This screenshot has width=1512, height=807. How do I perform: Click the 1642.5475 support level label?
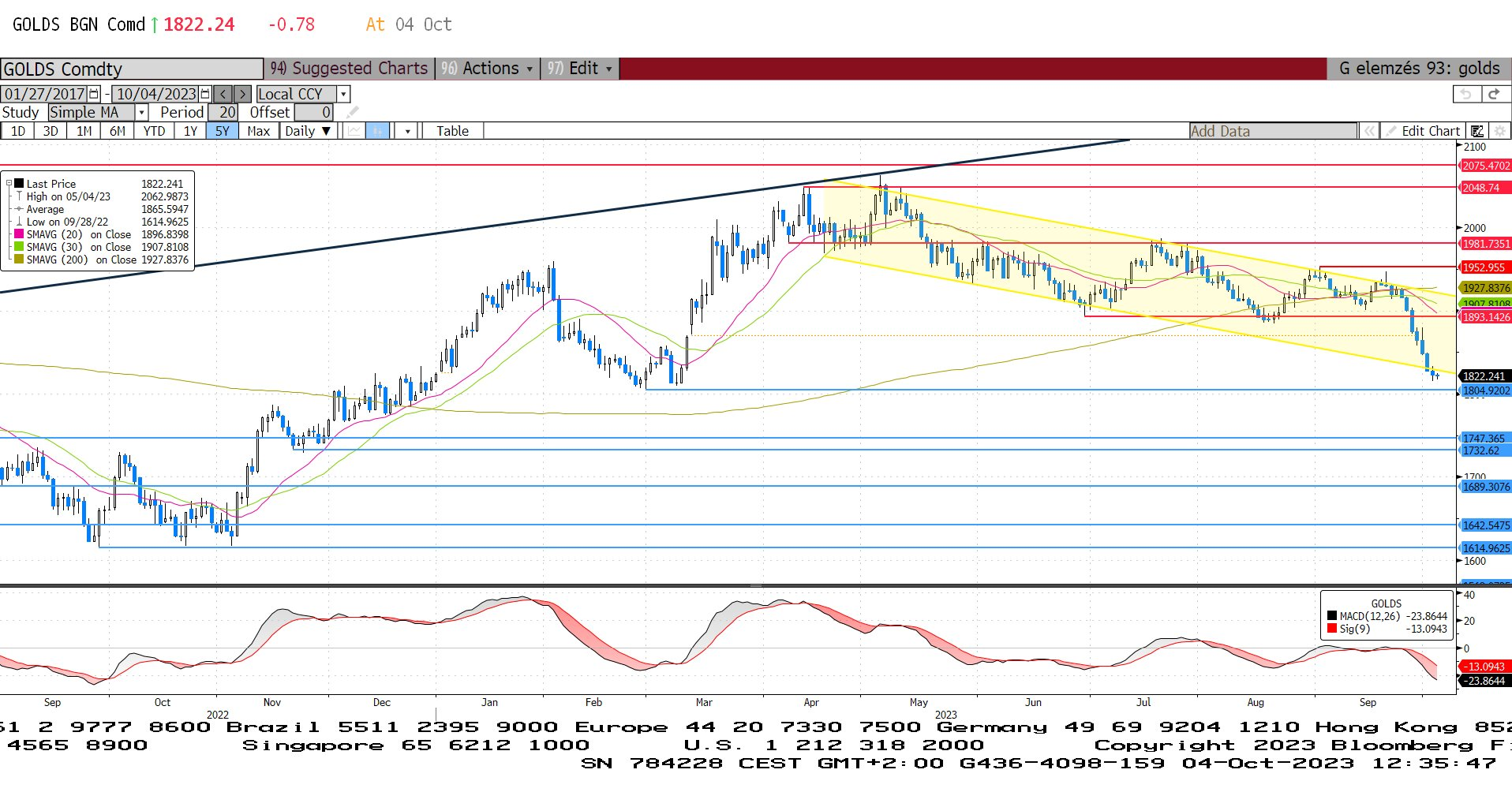point(1486,525)
